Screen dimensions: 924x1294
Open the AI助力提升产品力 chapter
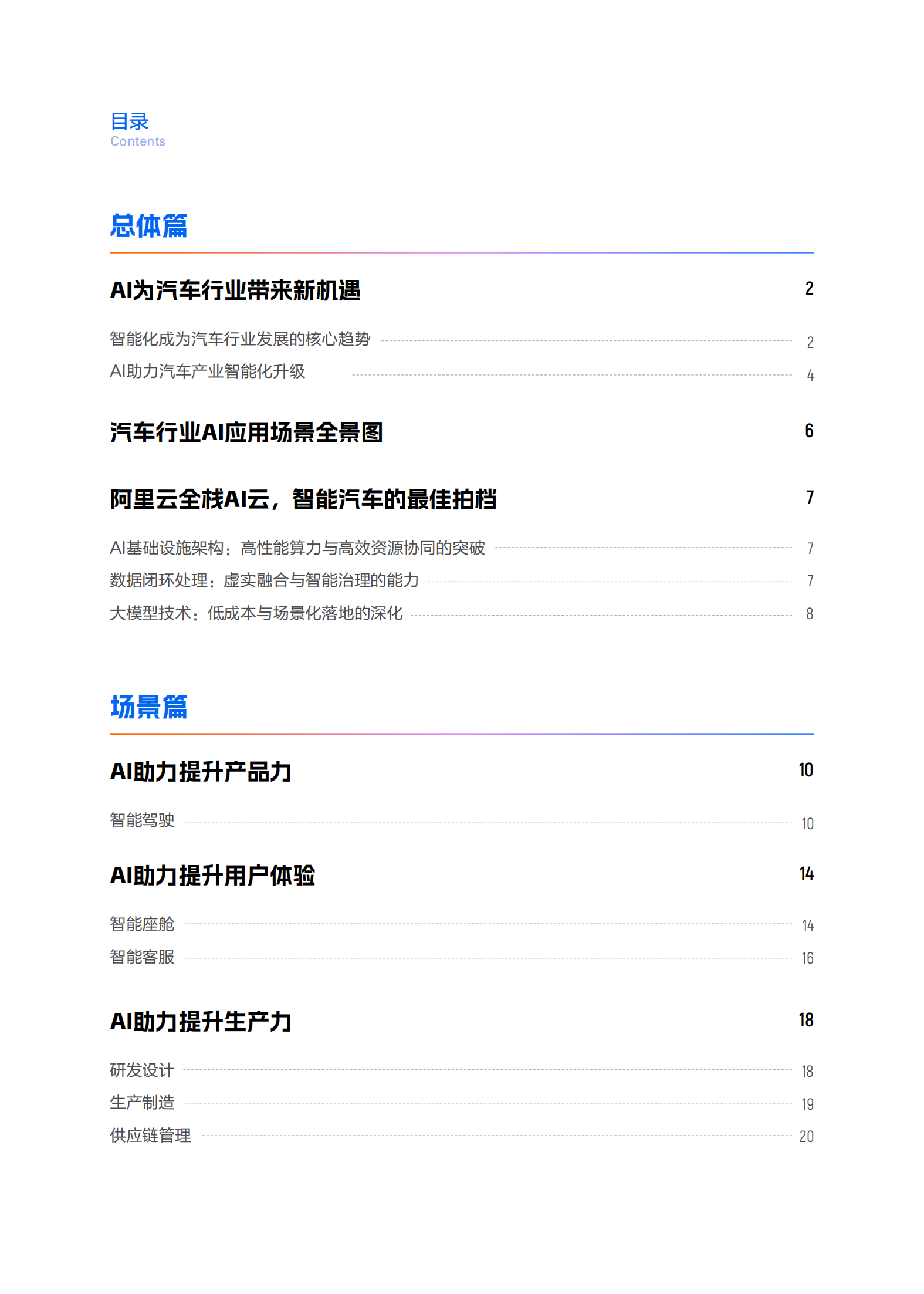[x=201, y=772]
